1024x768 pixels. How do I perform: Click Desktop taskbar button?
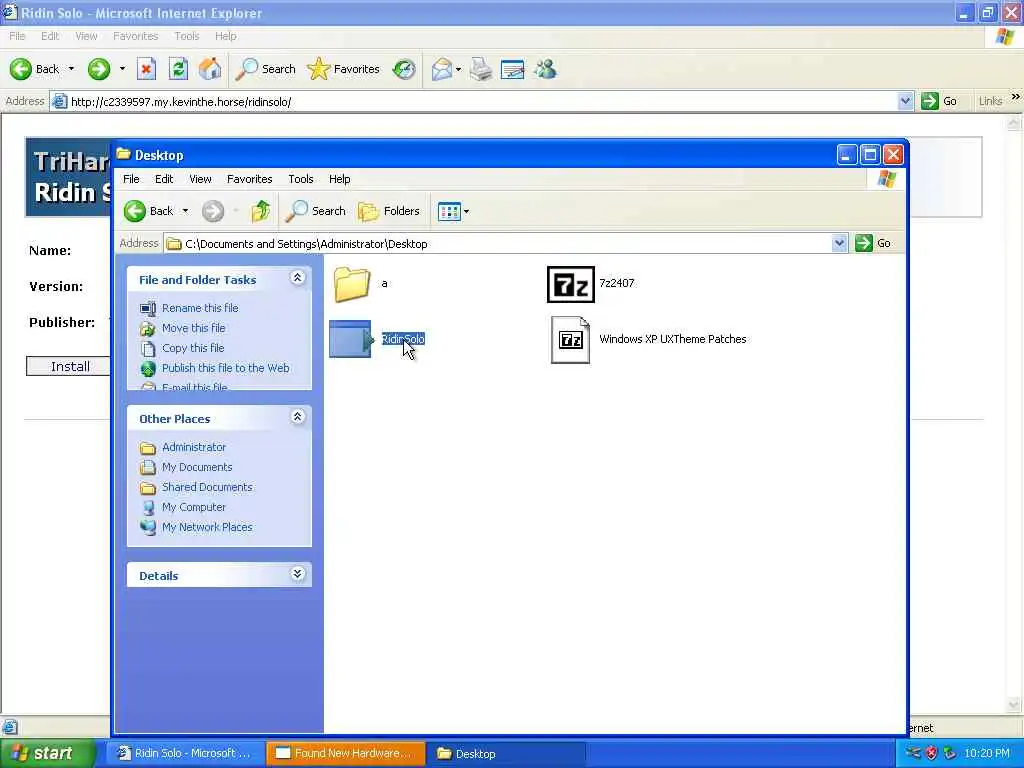(x=506, y=754)
